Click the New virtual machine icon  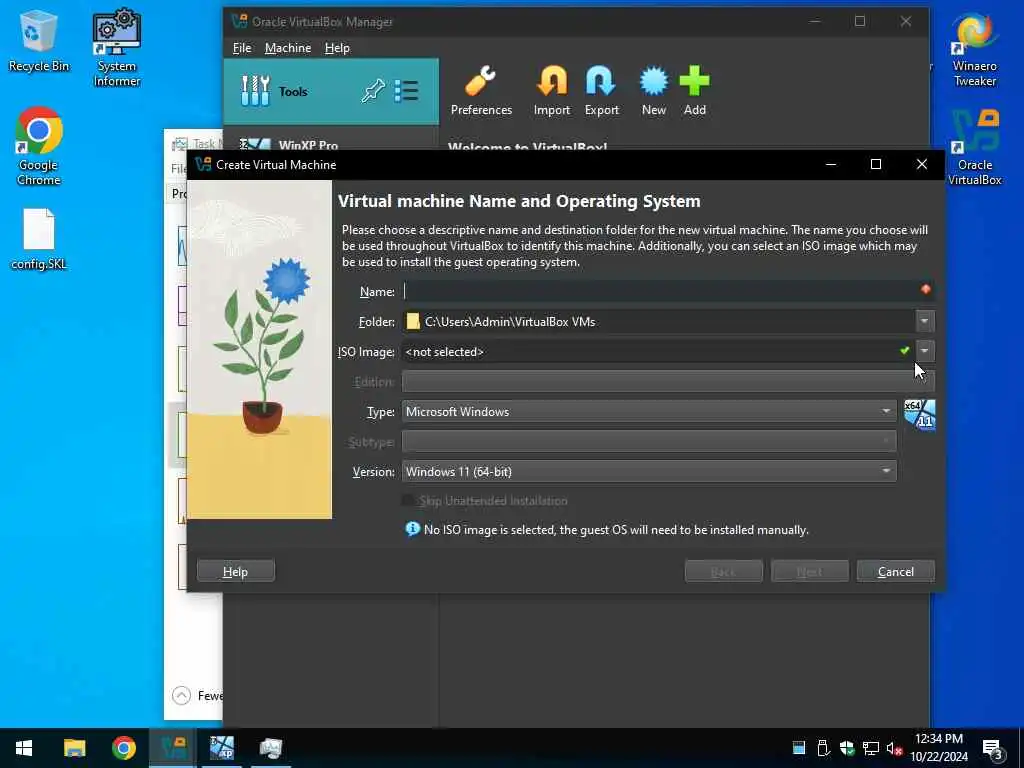click(x=654, y=91)
